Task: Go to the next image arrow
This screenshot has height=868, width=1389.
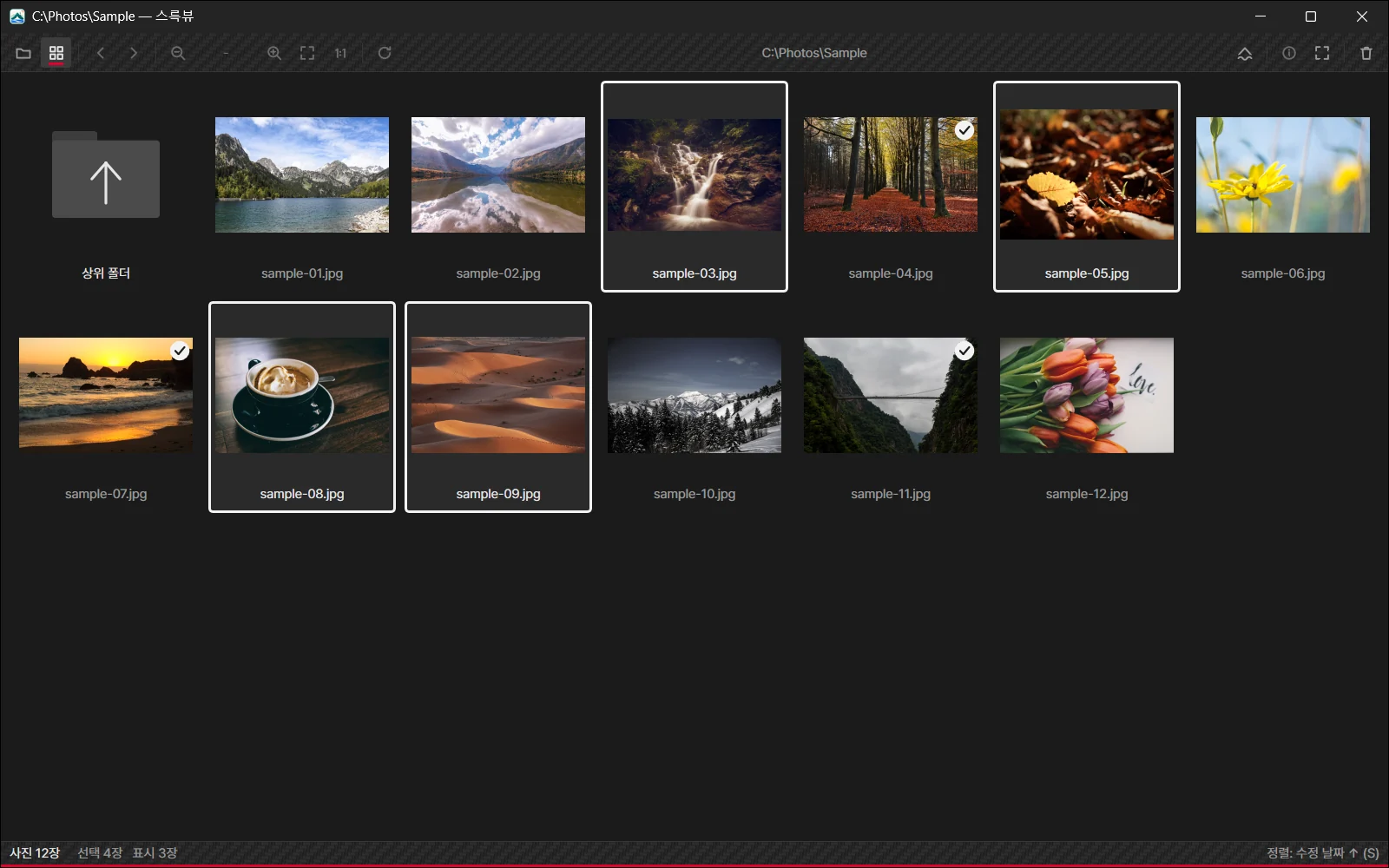Action: 134,53
